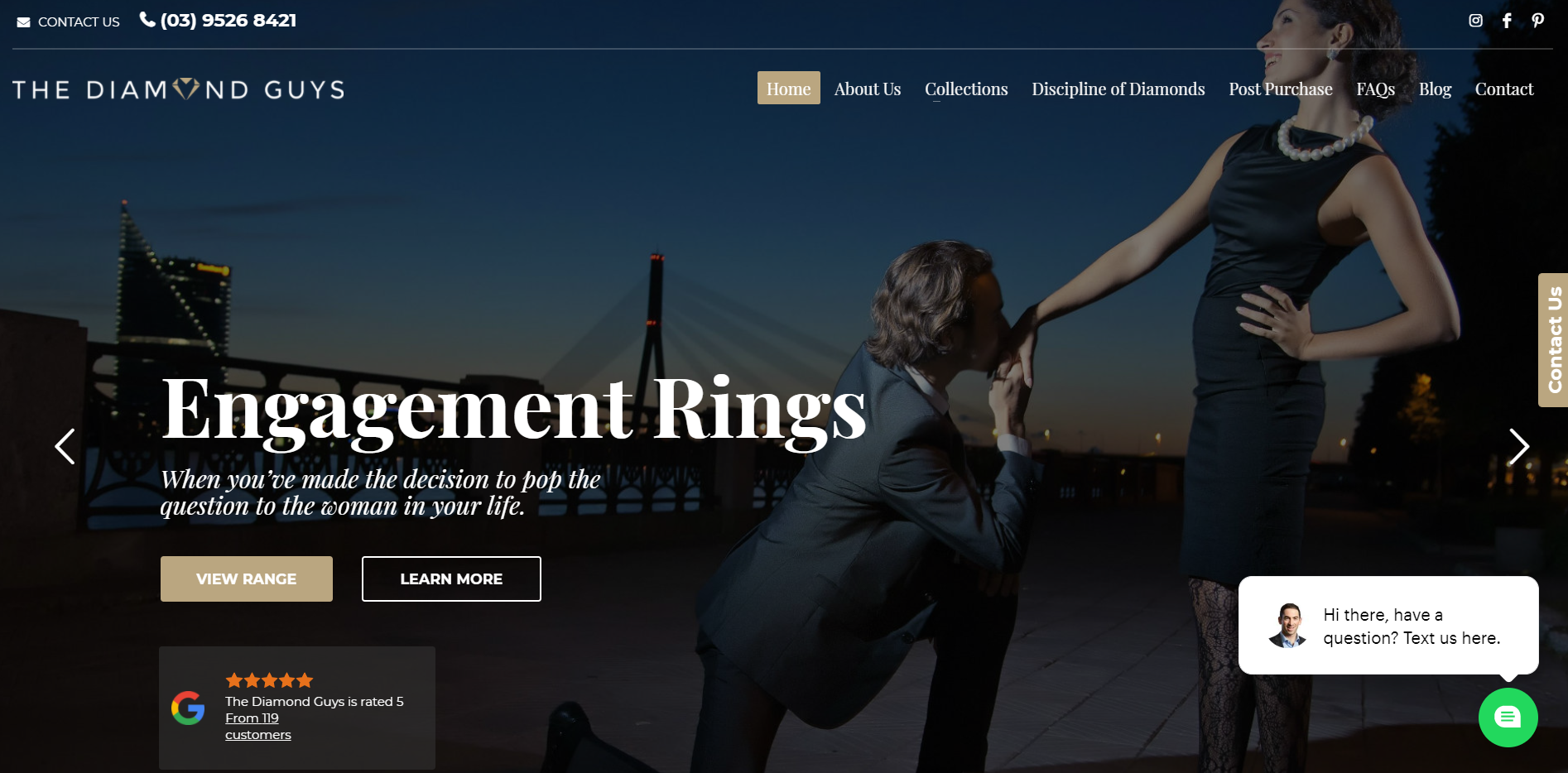Open the Collections menu

pos(966,89)
